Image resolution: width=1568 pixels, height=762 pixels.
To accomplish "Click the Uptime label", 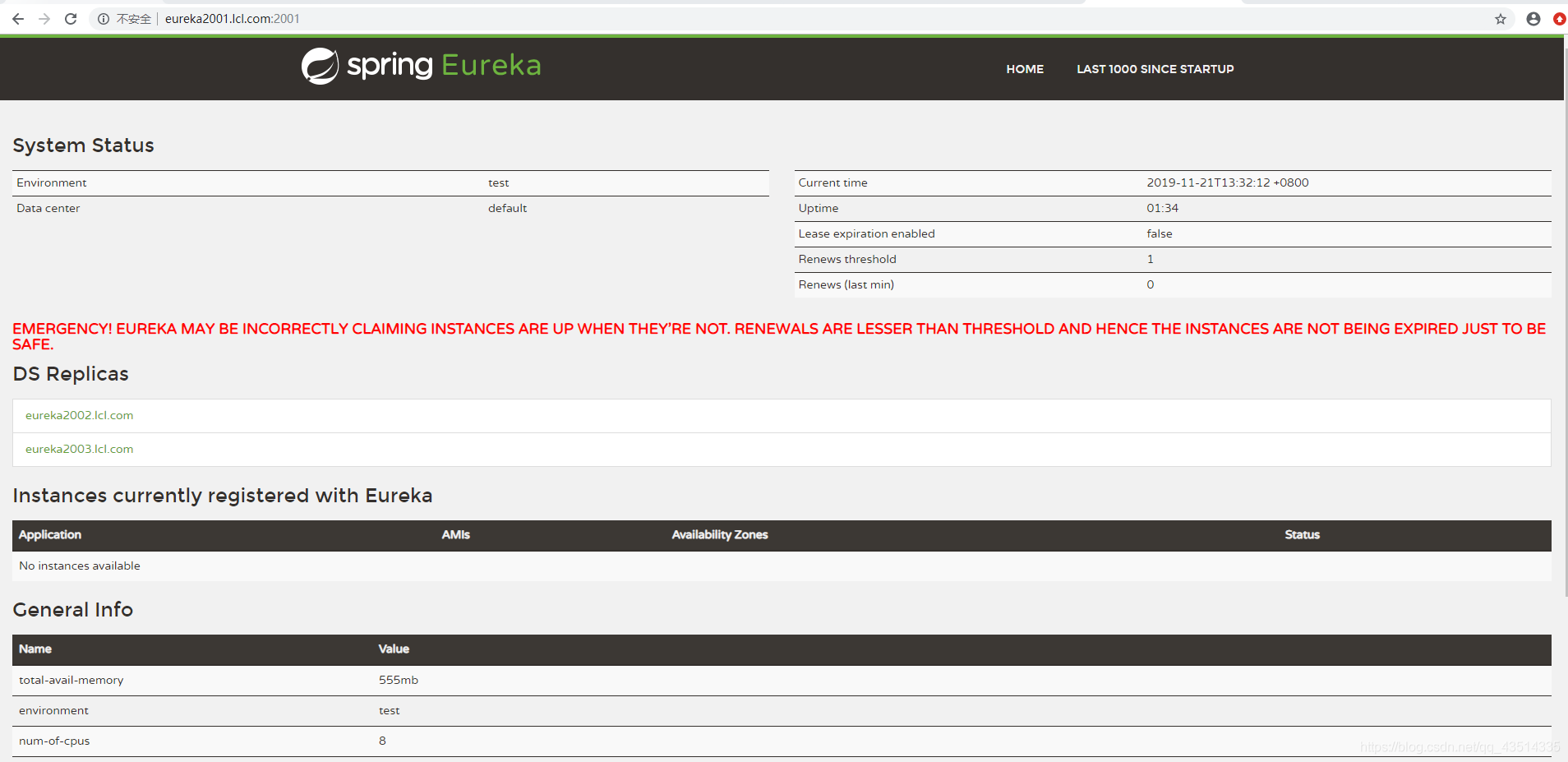I will 819,208.
